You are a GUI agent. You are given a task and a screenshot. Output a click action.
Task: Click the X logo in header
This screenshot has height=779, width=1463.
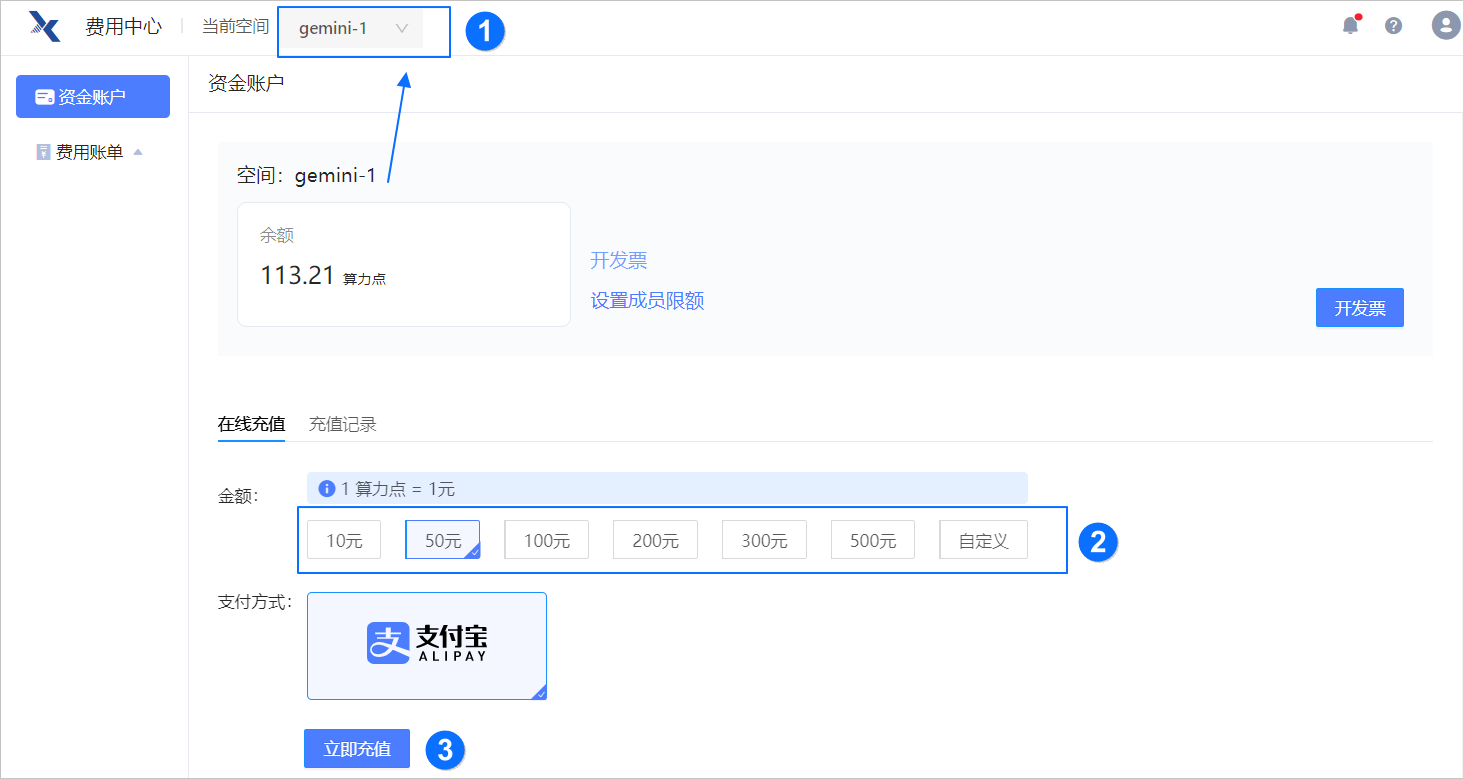pos(45,26)
